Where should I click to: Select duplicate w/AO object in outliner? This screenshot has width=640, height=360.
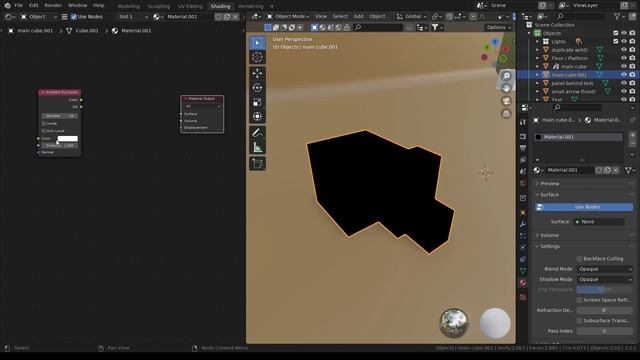click(569, 50)
